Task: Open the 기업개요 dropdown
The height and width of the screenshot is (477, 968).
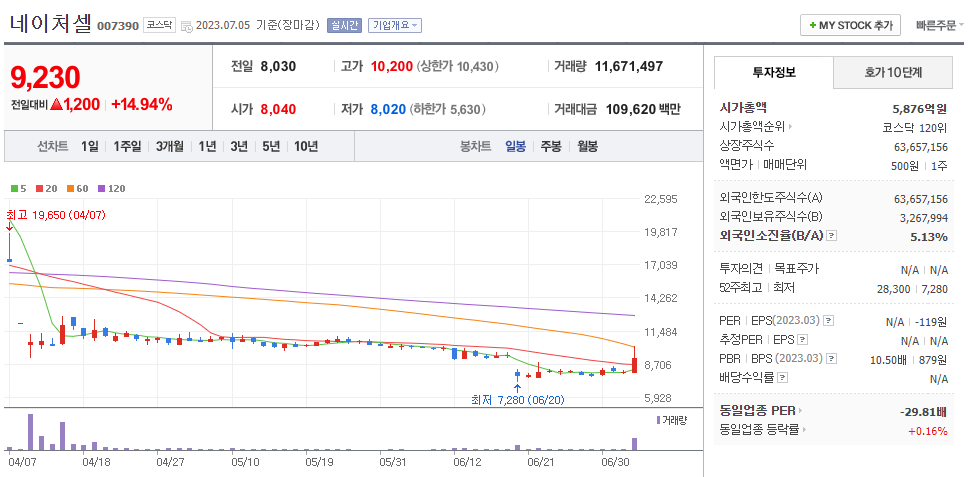Action: point(395,25)
